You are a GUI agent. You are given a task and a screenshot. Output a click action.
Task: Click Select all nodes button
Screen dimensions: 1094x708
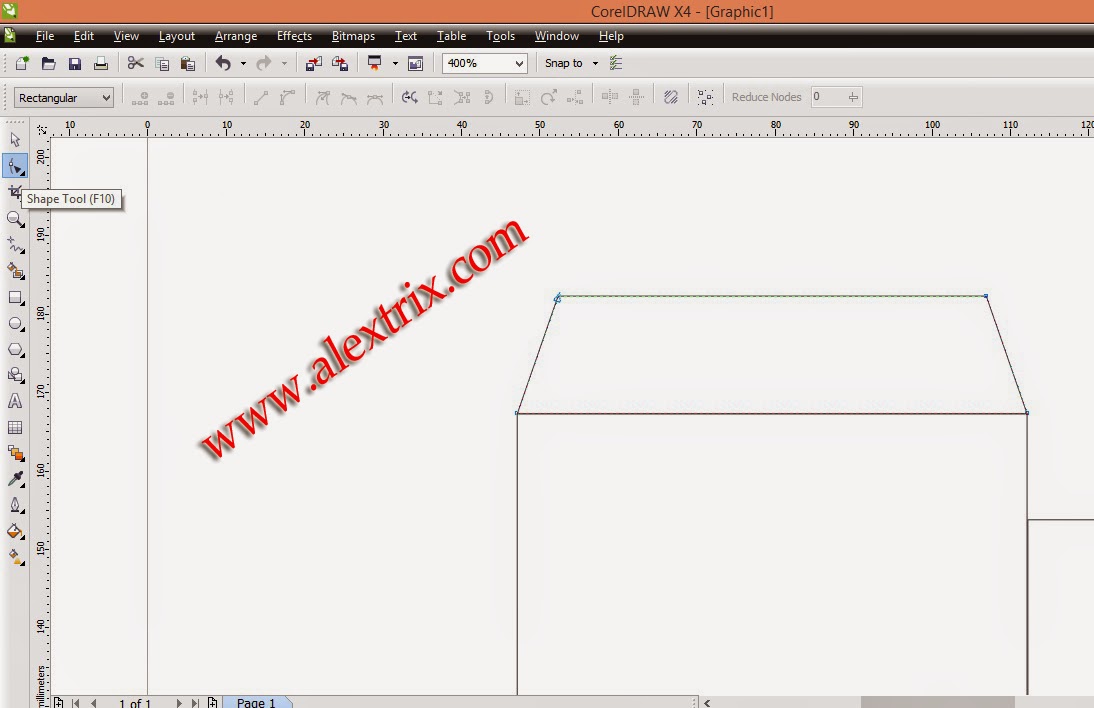coord(705,98)
